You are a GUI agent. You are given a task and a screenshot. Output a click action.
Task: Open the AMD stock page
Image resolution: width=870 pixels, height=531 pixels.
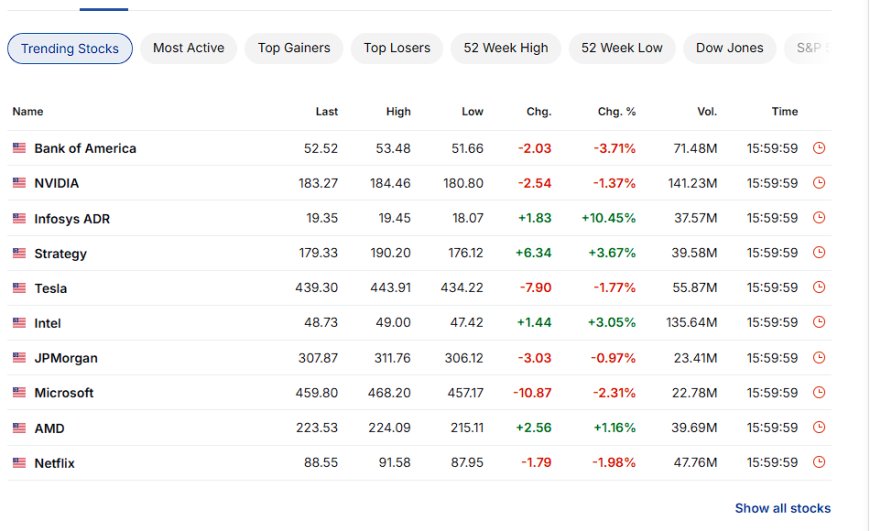point(49,428)
